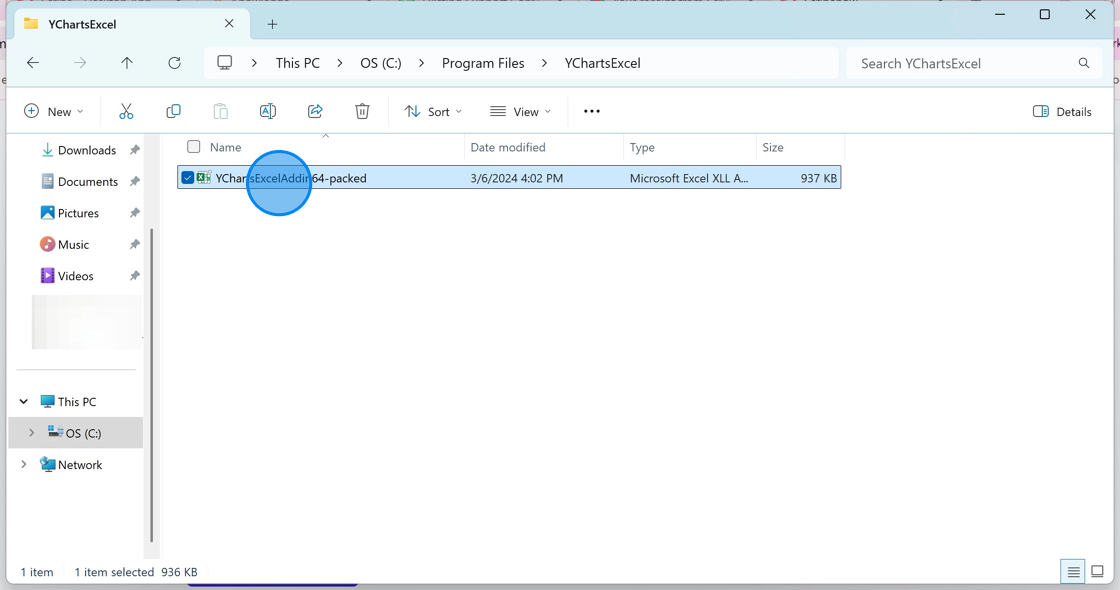The width and height of the screenshot is (1120, 590).
Task: Uncheck the YChartsExcelAddin64-packed file checkbox
Action: (x=187, y=177)
